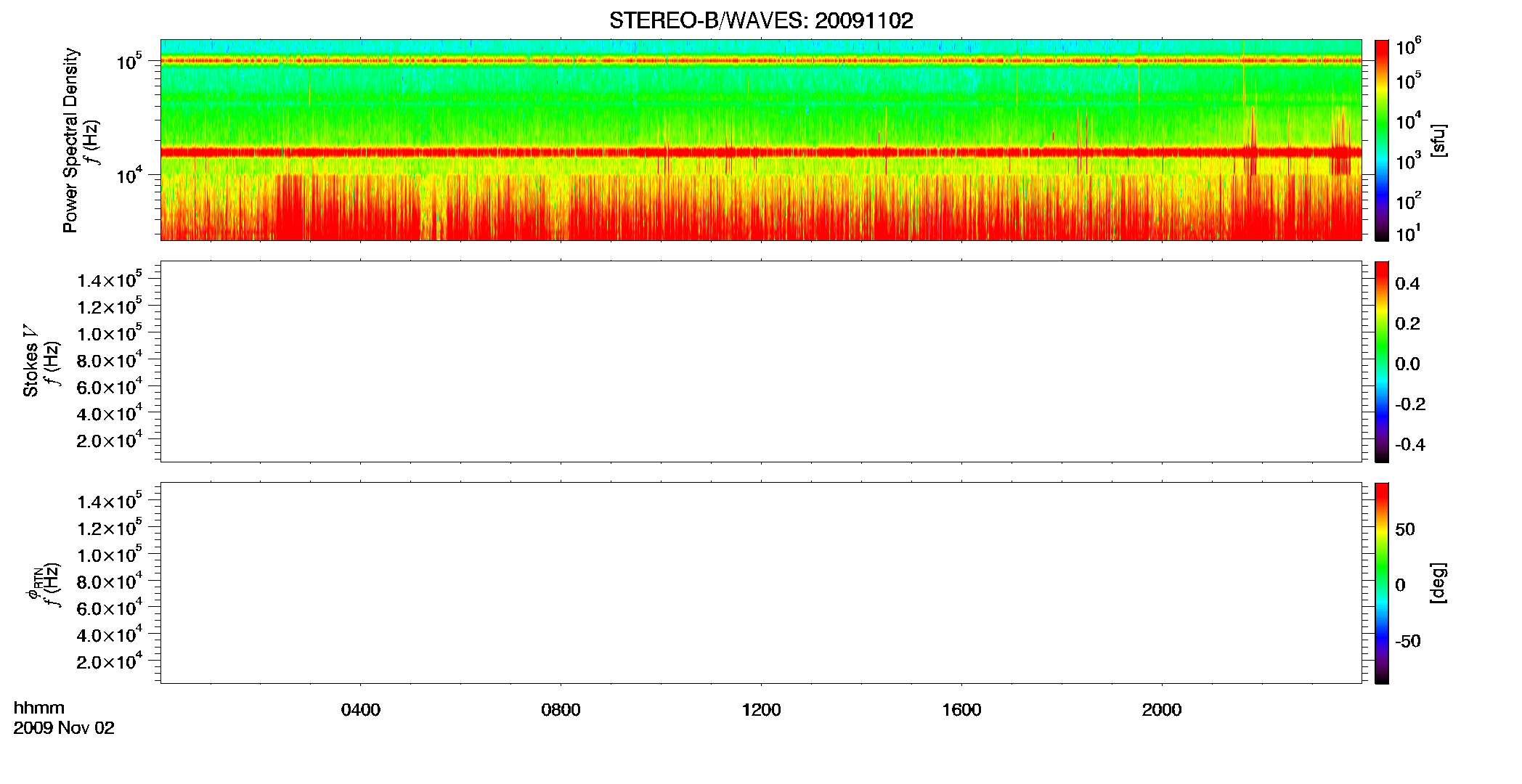Click the [sfu] unit label
This screenshot has width=1522, height=784.
(1439, 141)
